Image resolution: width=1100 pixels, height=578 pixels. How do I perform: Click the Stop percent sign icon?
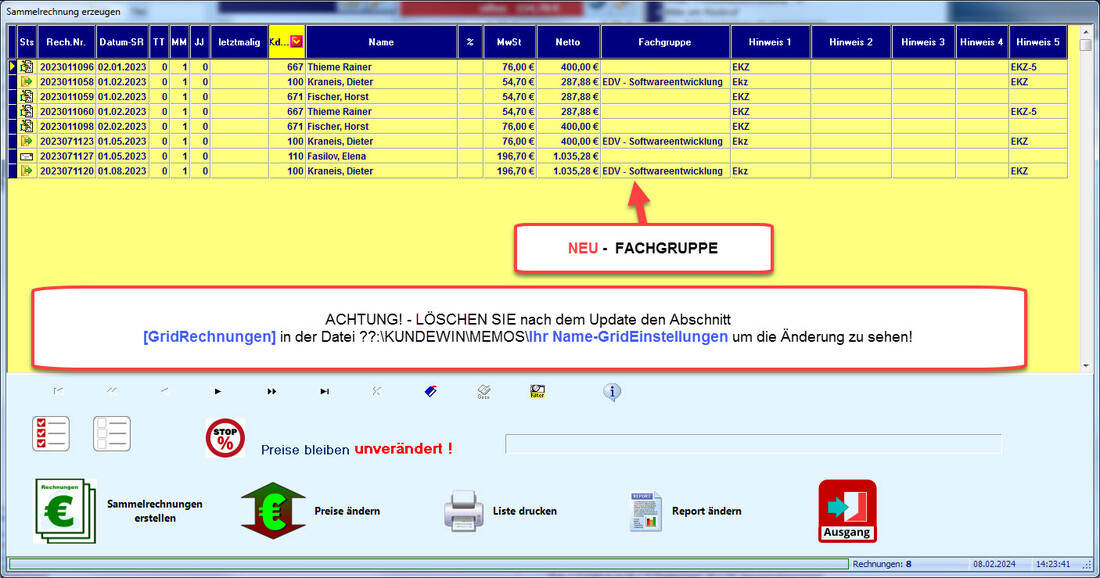(225, 438)
